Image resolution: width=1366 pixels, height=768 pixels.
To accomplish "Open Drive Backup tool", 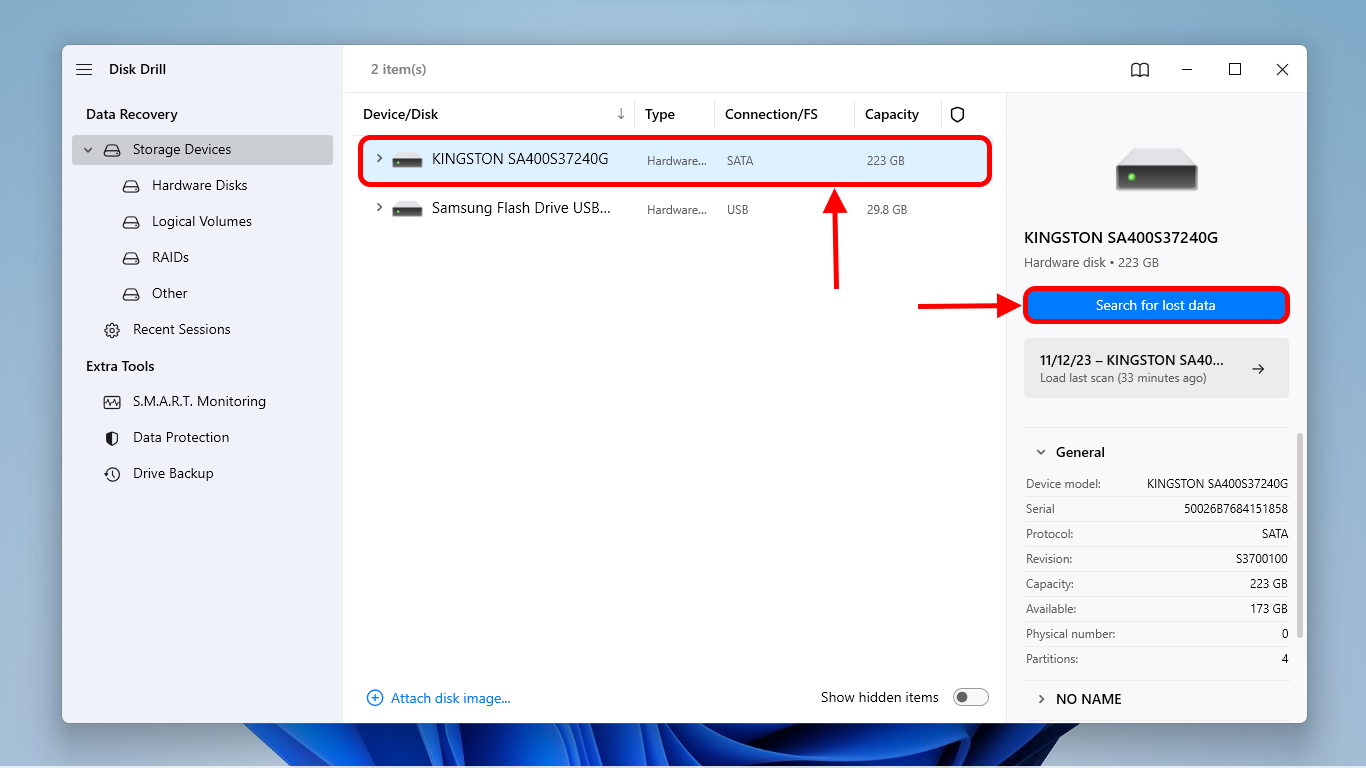I will (173, 473).
